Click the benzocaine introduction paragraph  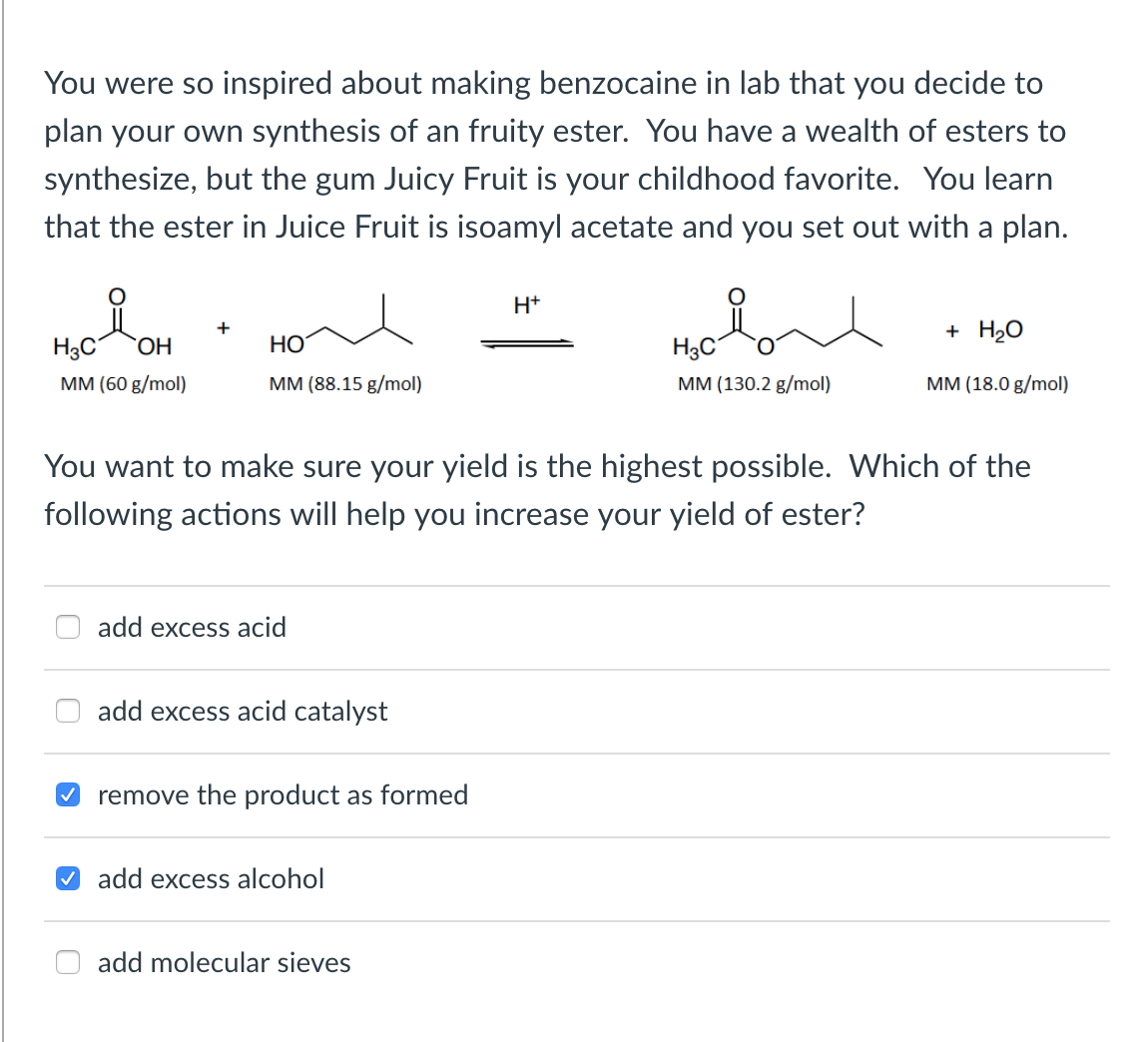pos(554,155)
